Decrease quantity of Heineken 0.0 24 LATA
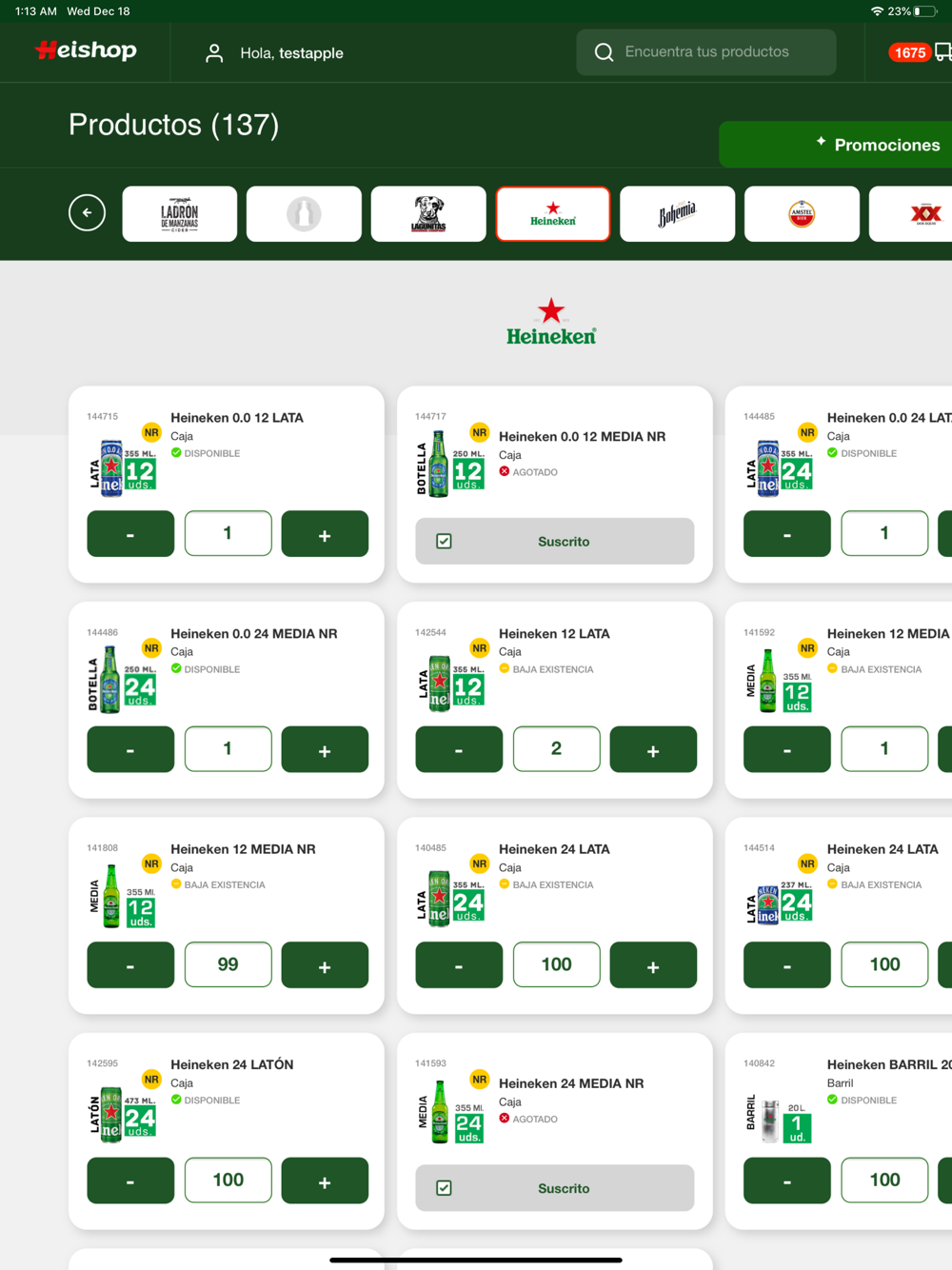 click(x=787, y=534)
